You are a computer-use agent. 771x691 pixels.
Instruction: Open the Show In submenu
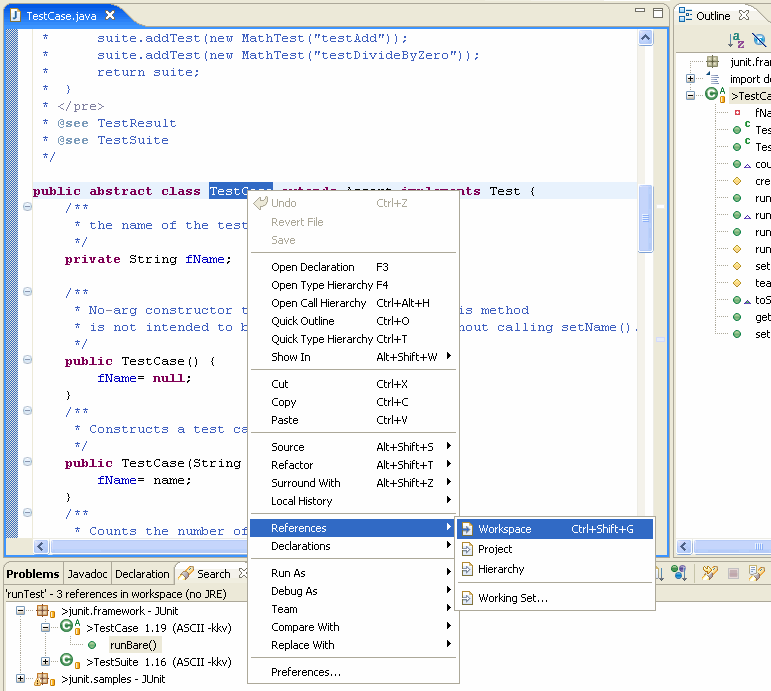353,357
